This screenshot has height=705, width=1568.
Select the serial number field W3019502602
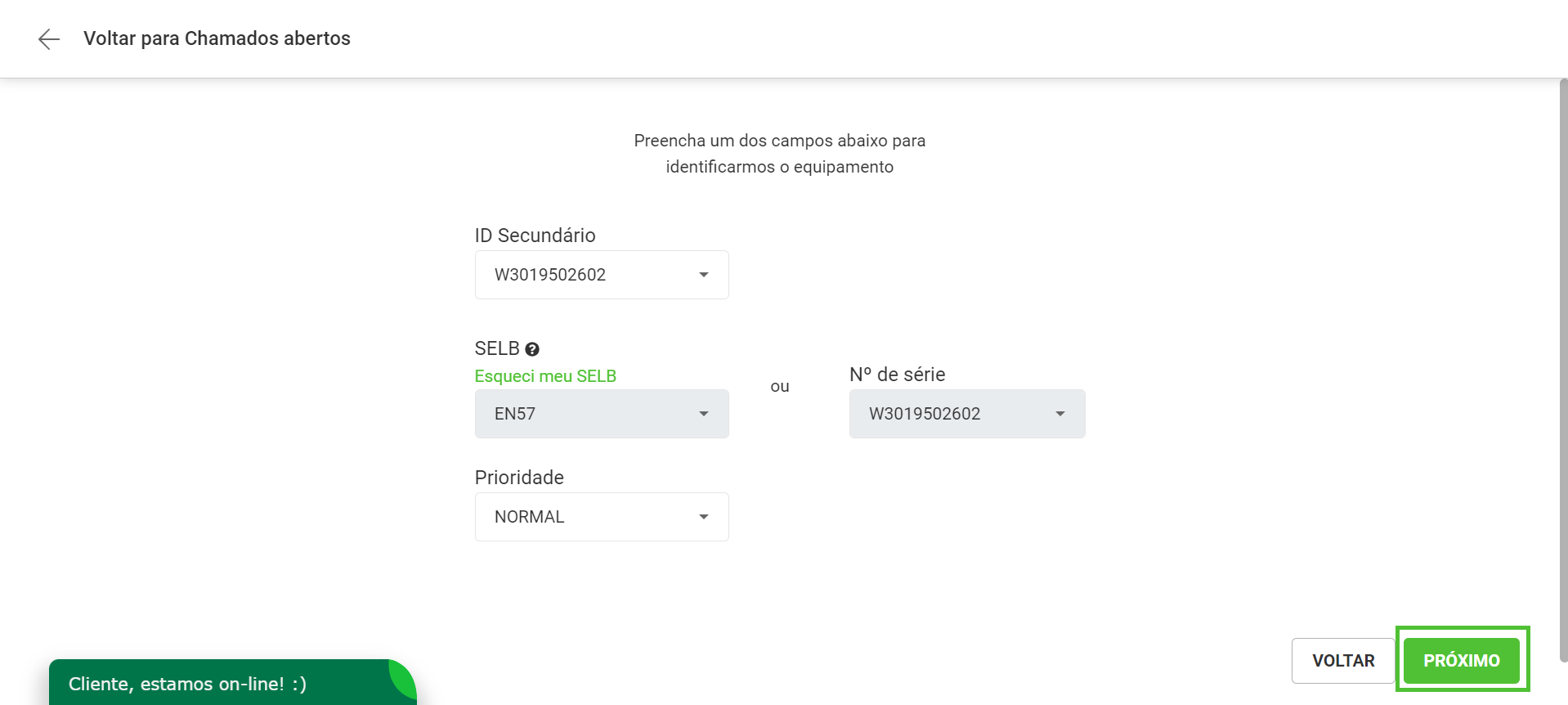point(967,414)
